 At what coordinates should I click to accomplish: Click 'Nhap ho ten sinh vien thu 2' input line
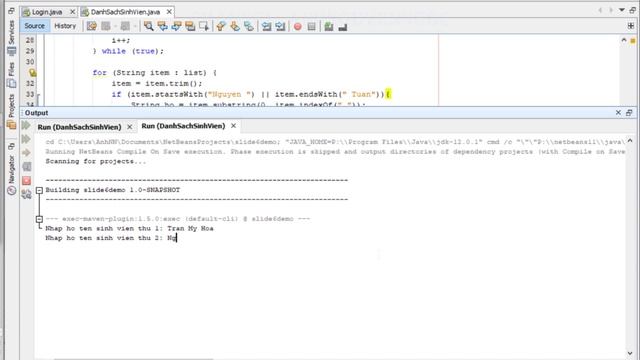tap(111, 238)
